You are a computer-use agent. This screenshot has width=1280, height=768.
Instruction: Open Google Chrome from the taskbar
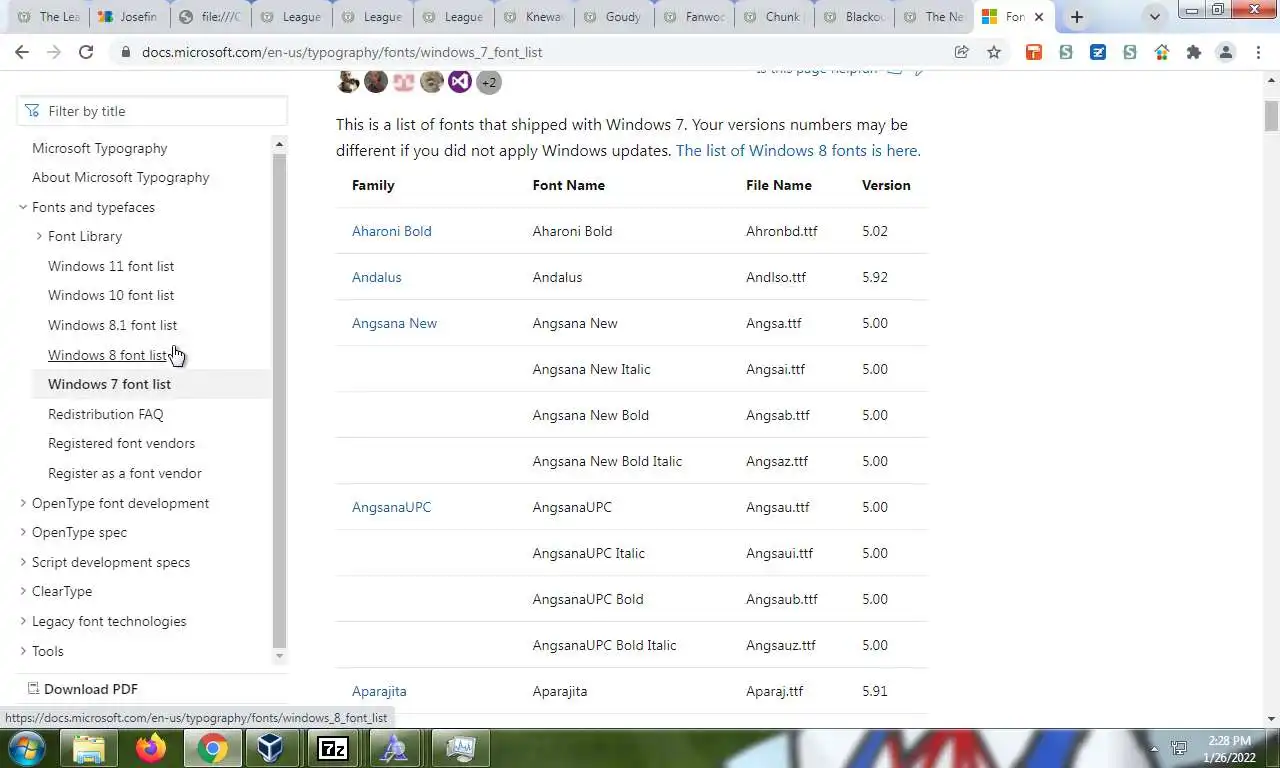click(212, 748)
